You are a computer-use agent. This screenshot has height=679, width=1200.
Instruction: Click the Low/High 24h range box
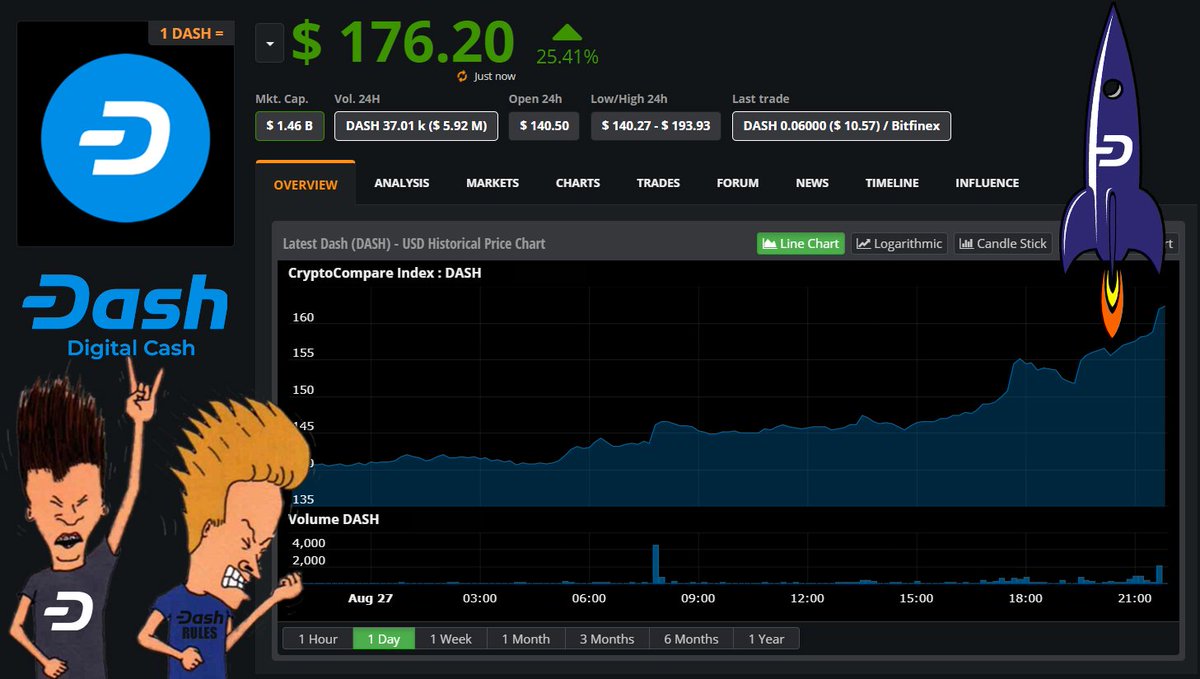tap(656, 126)
